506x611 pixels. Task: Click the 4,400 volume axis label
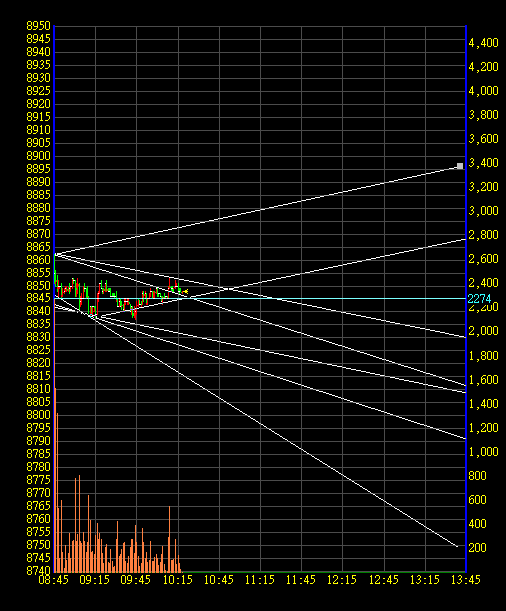pos(483,43)
